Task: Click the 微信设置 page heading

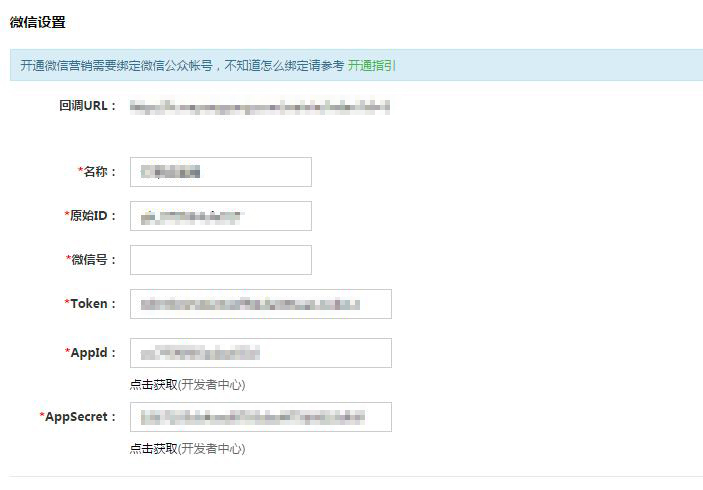Action: pyautogui.click(x=37, y=22)
